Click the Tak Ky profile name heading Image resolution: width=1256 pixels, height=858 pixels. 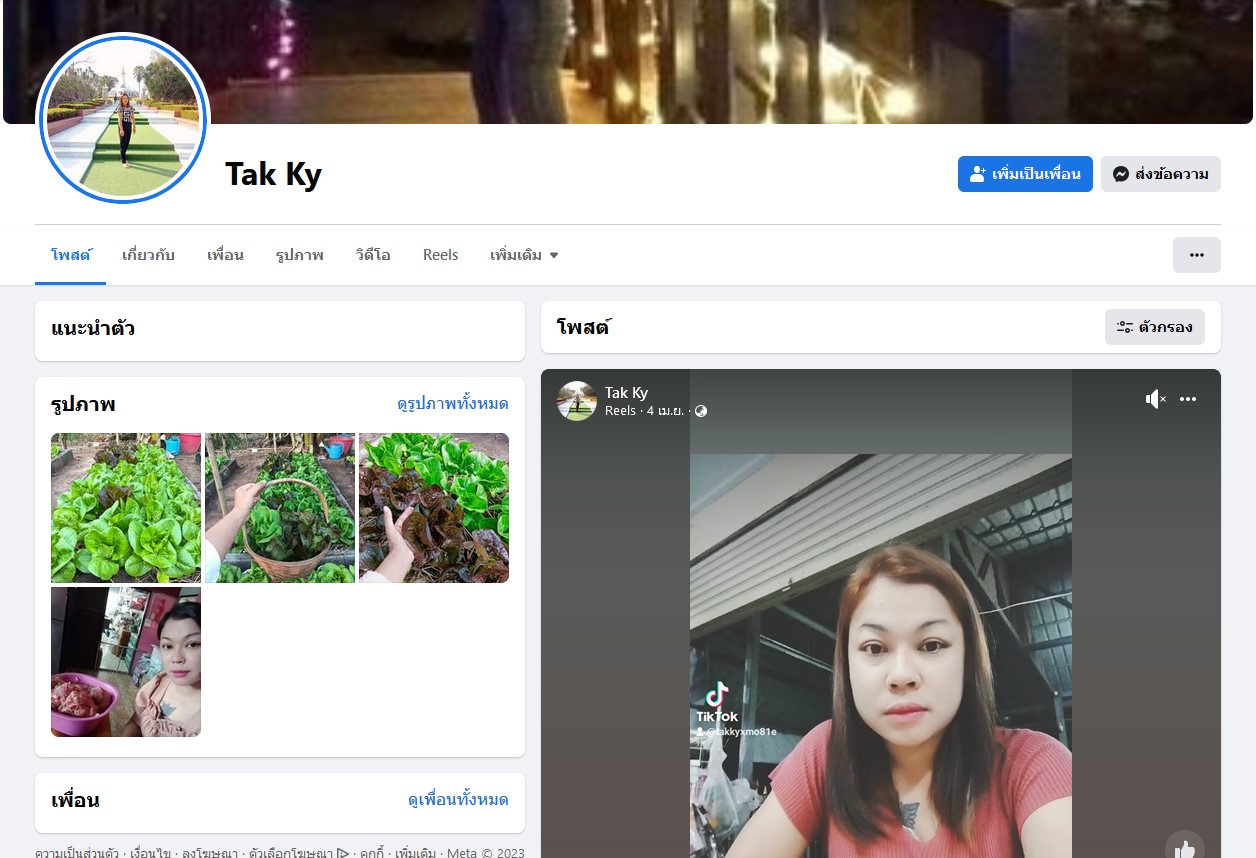coord(273,174)
